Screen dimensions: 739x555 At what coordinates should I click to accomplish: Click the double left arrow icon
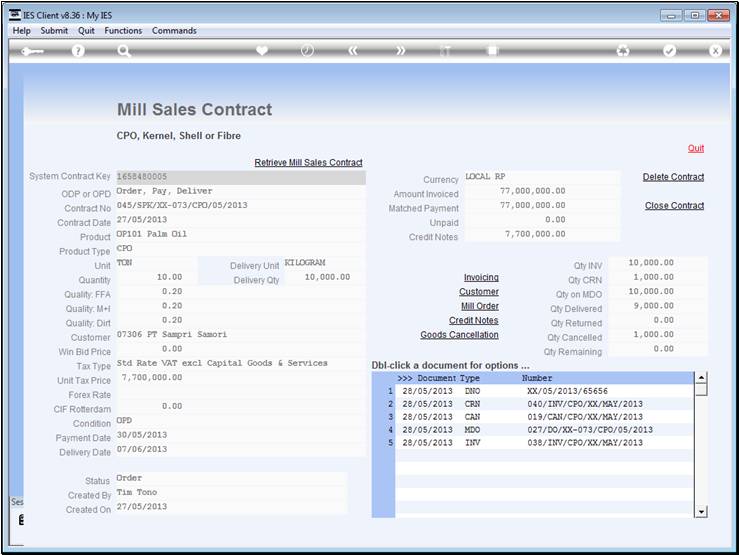pyautogui.click(x=353, y=51)
